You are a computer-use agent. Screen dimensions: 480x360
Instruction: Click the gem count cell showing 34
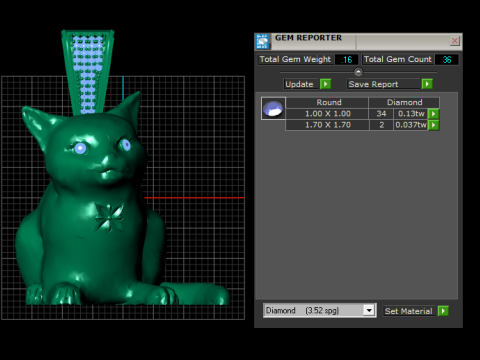click(x=381, y=114)
